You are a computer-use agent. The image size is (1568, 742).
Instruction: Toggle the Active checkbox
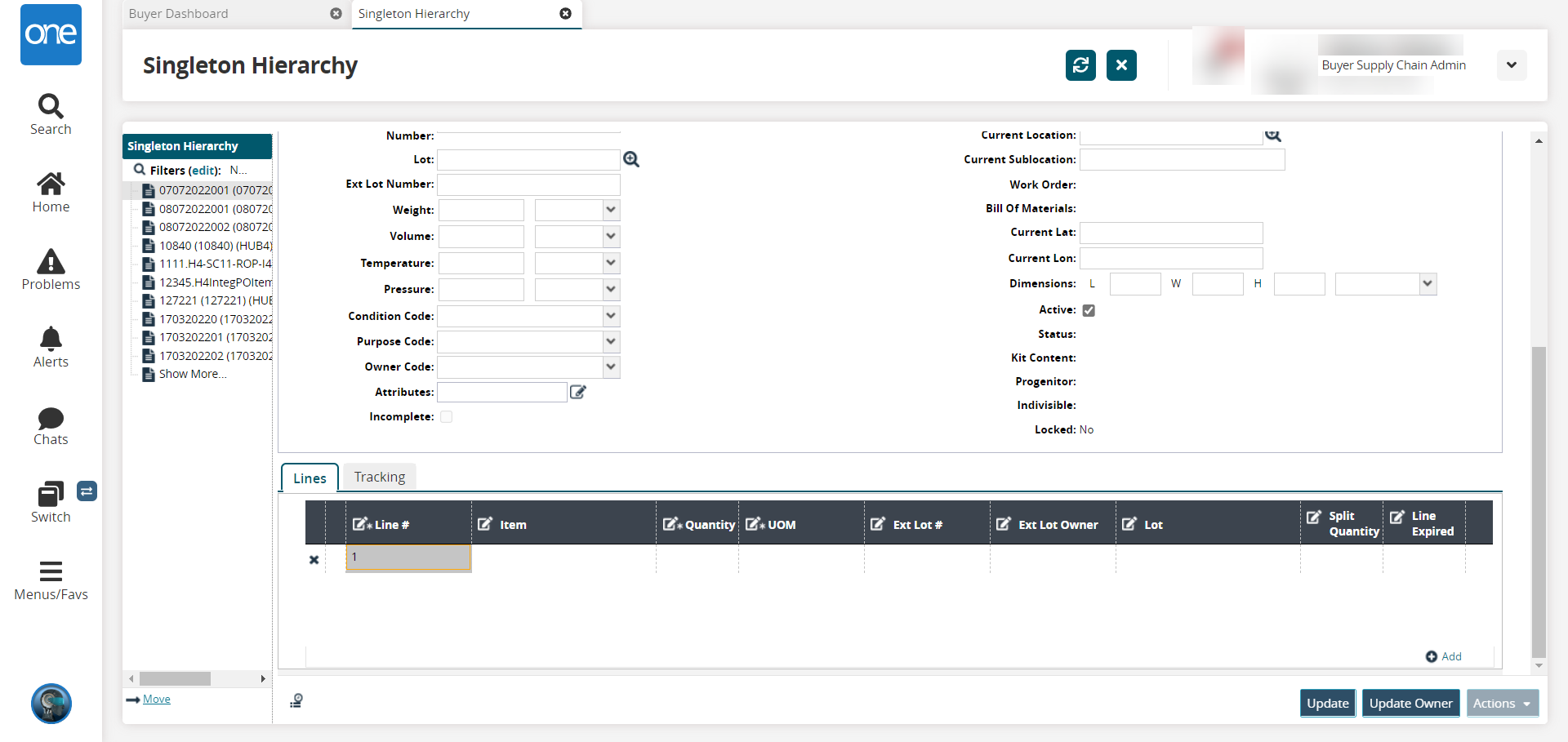click(x=1089, y=310)
